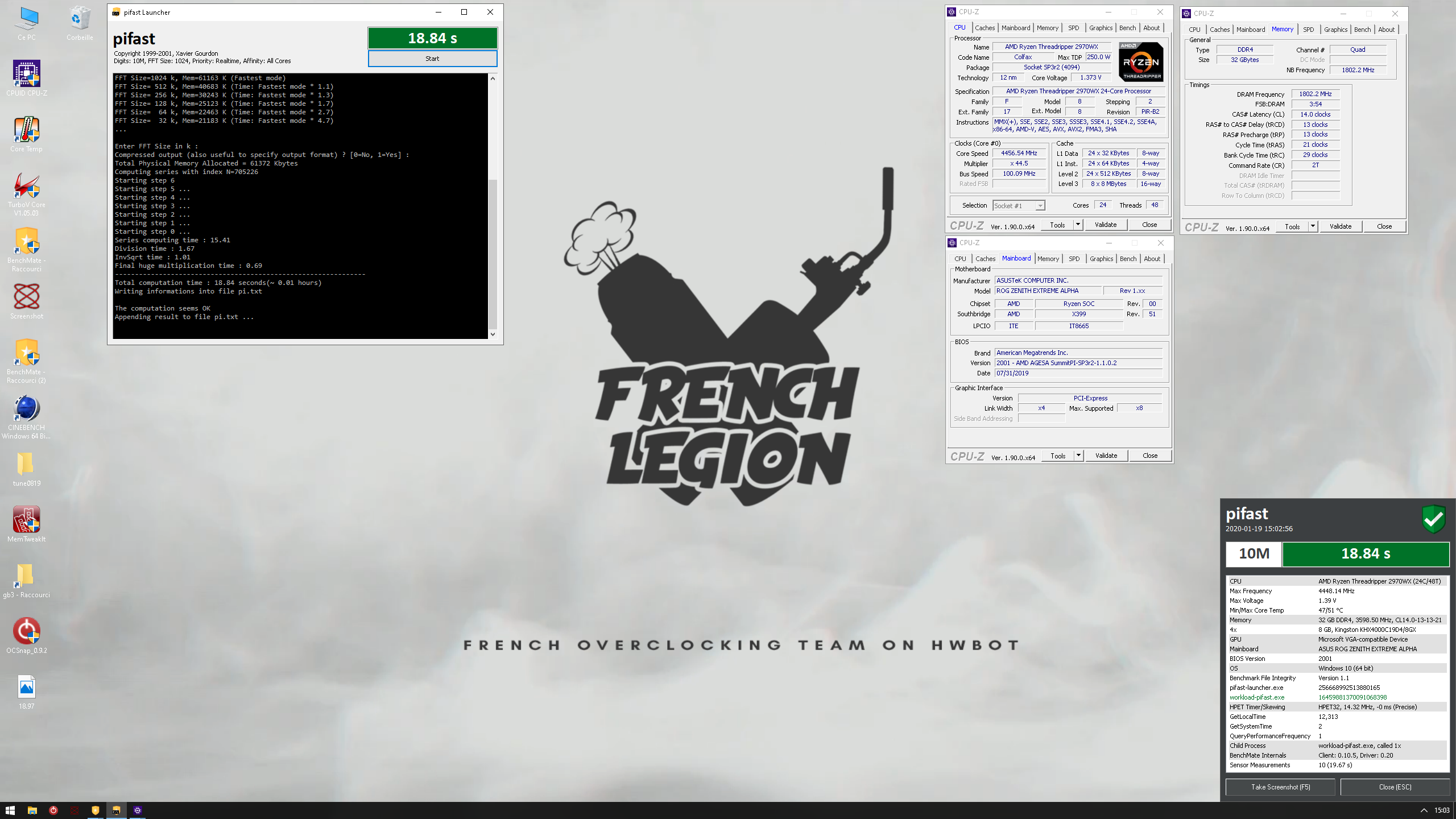
Task: Click the taskbar clock showing 15:03
Action: point(1442,810)
